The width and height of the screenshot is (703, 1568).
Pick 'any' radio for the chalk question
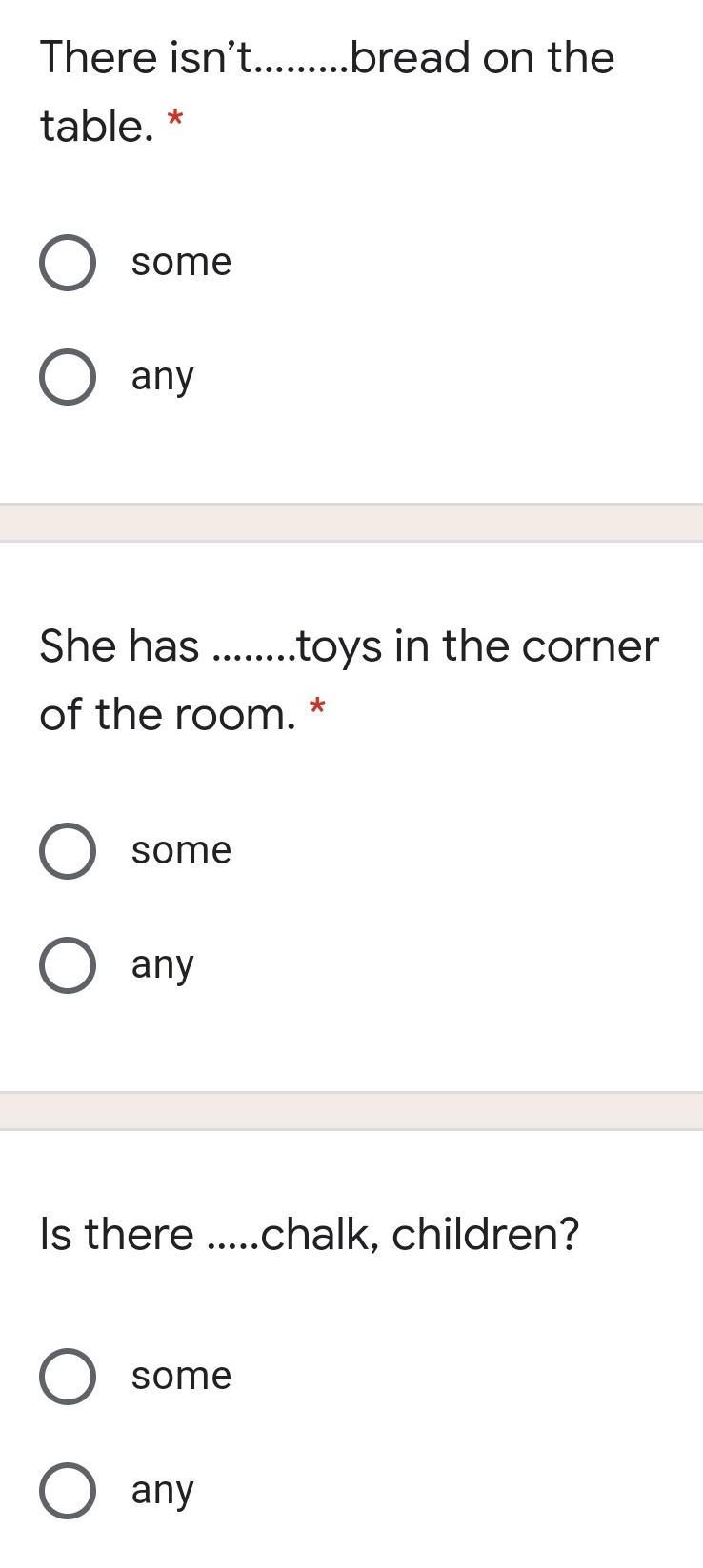point(67,1491)
